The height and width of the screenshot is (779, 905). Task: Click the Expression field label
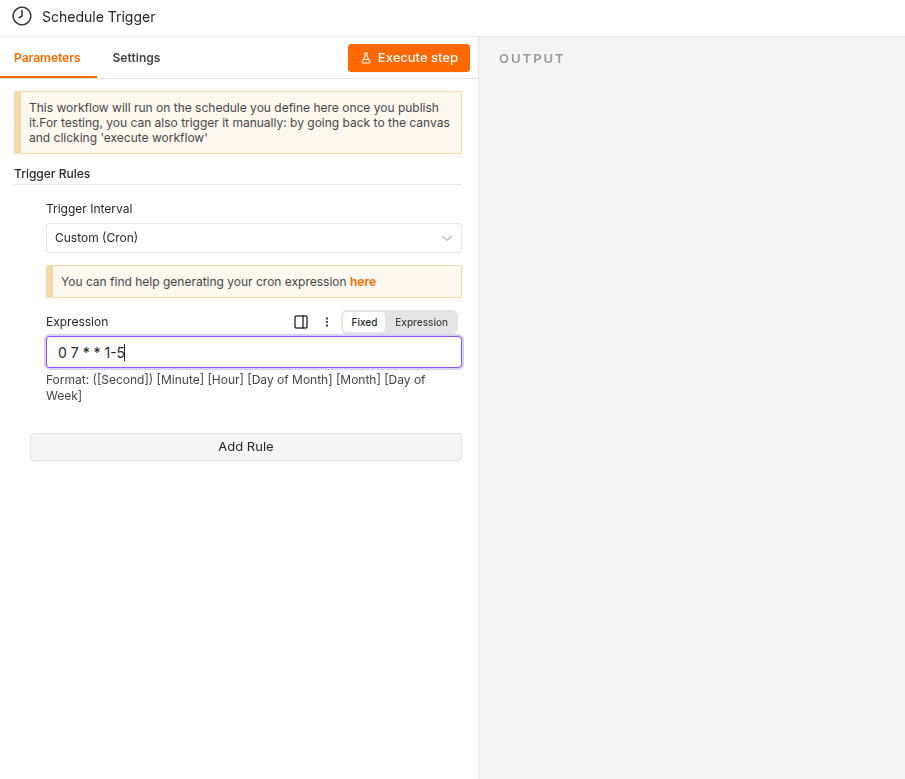[x=77, y=321]
